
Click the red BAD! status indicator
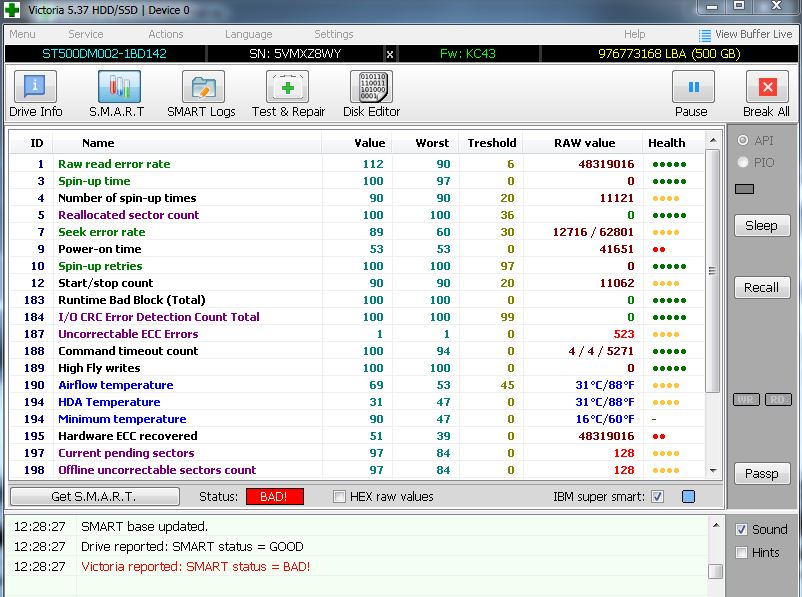tap(275, 496)
